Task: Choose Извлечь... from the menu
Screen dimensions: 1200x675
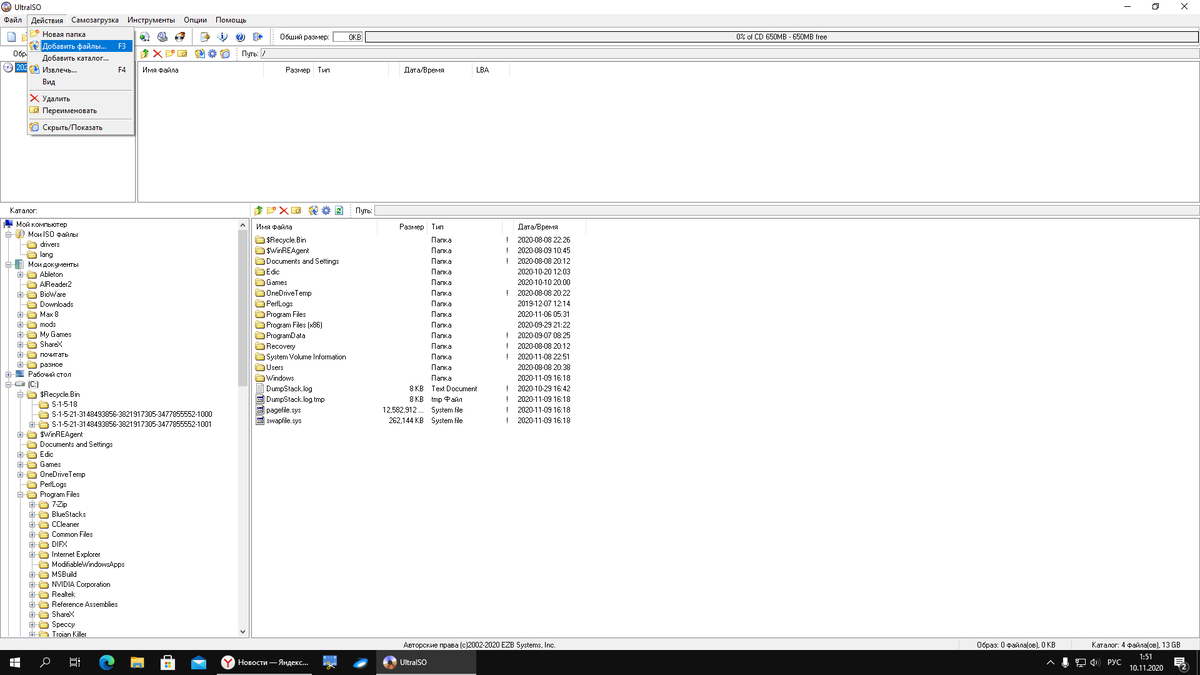Action: [x=80, y=70]
